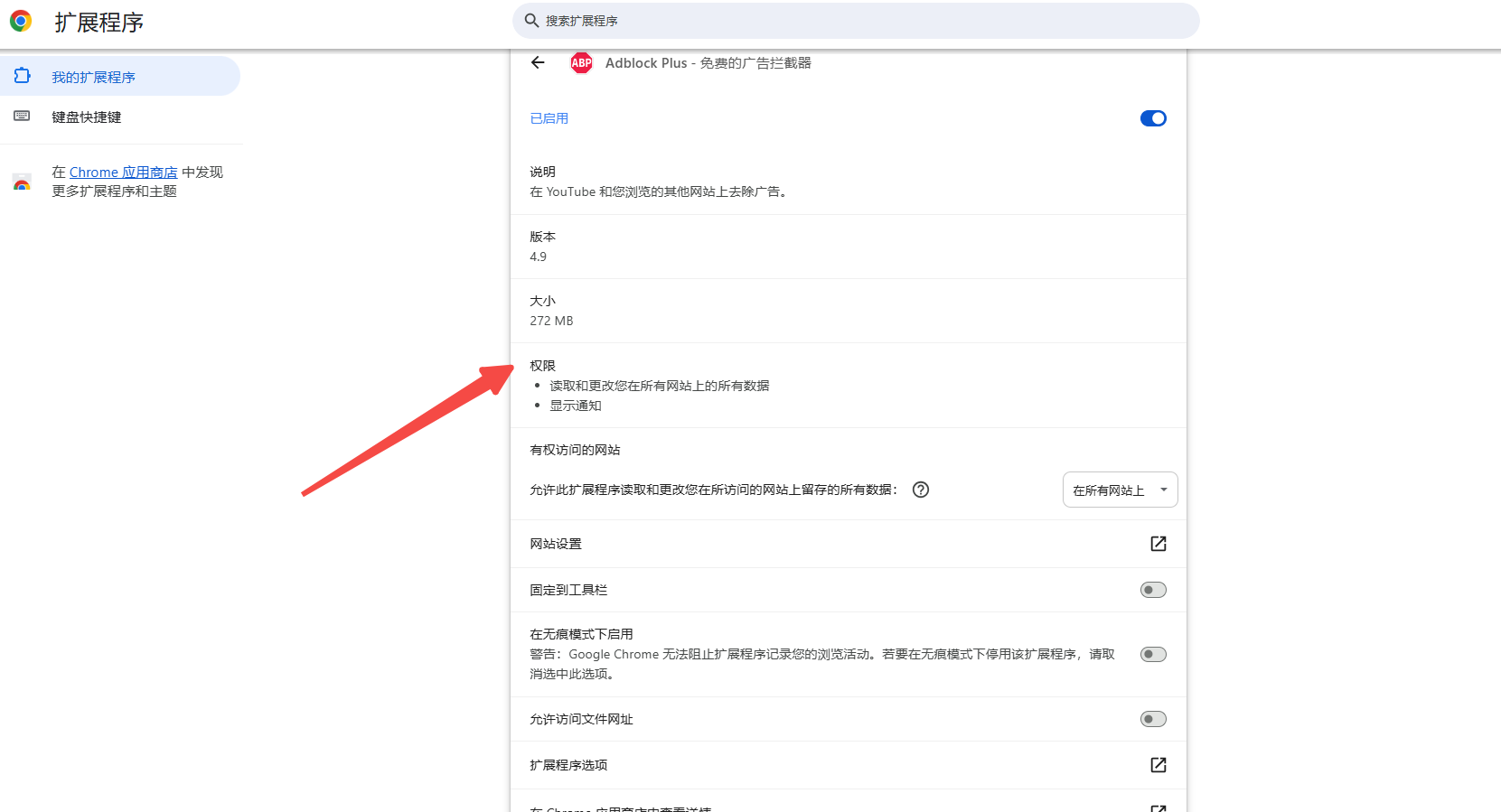This screenshot has height=812, width=1501.
Task: Go back with the left arrow
Action: pos(538,62)
